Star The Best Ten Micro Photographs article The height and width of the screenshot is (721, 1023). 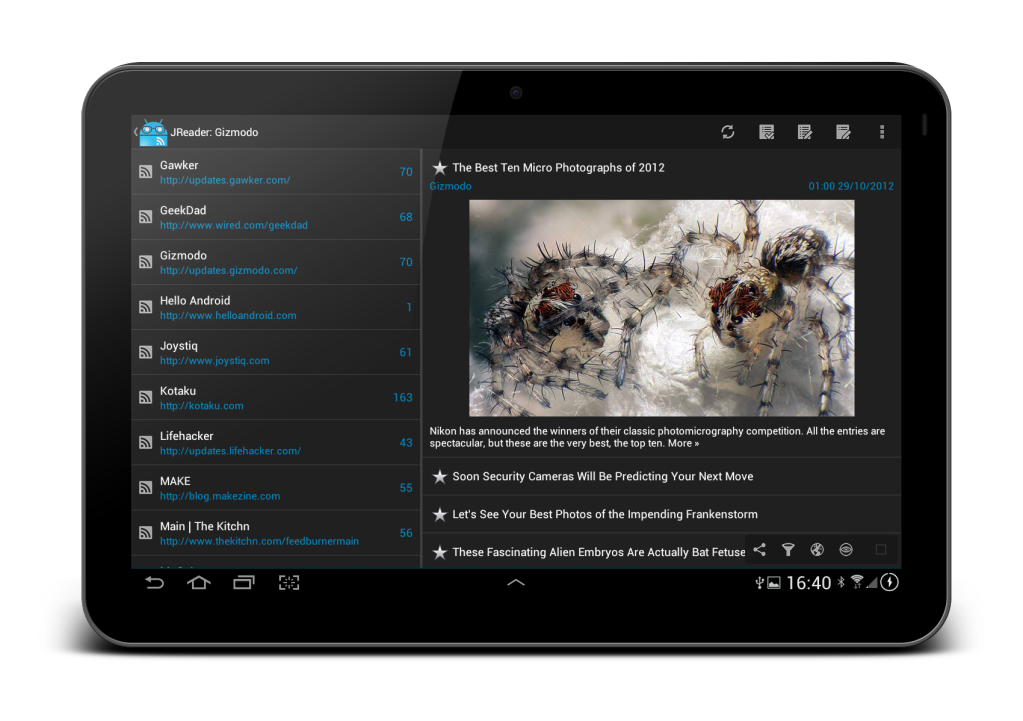pos(440,168)
